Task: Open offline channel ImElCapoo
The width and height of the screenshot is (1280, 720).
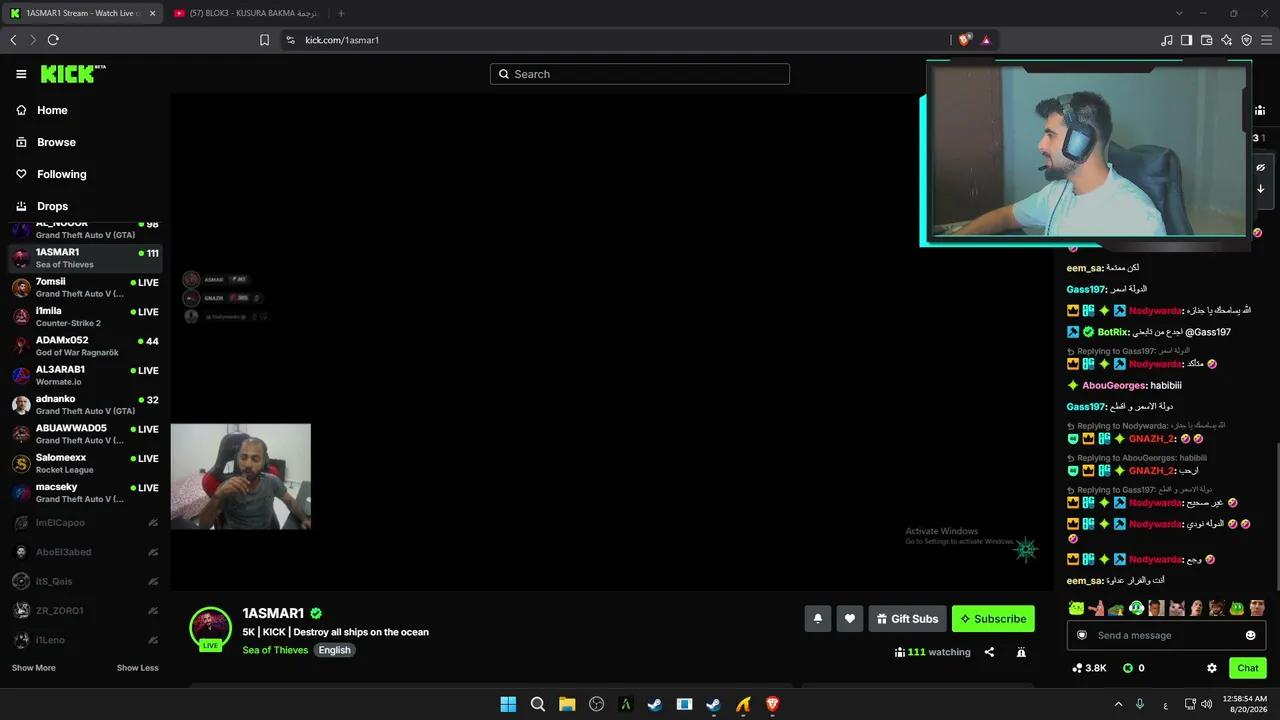Action: click(85, 523)
